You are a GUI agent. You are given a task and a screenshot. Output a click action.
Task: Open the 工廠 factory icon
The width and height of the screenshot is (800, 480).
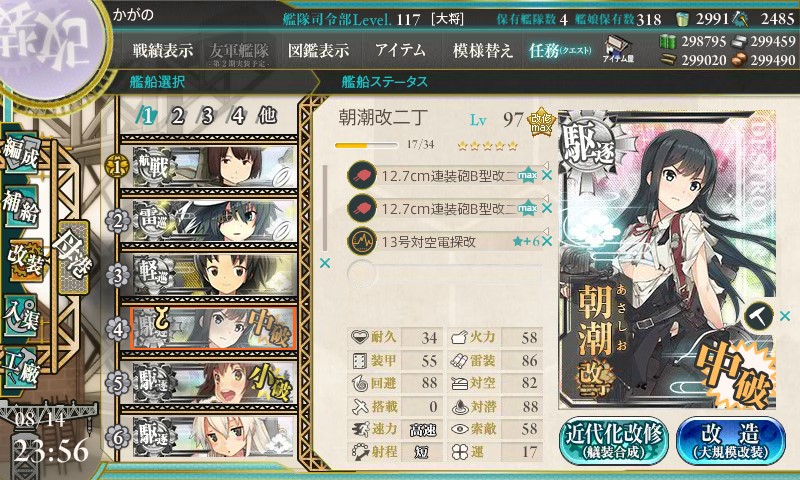tap(20, 368)
